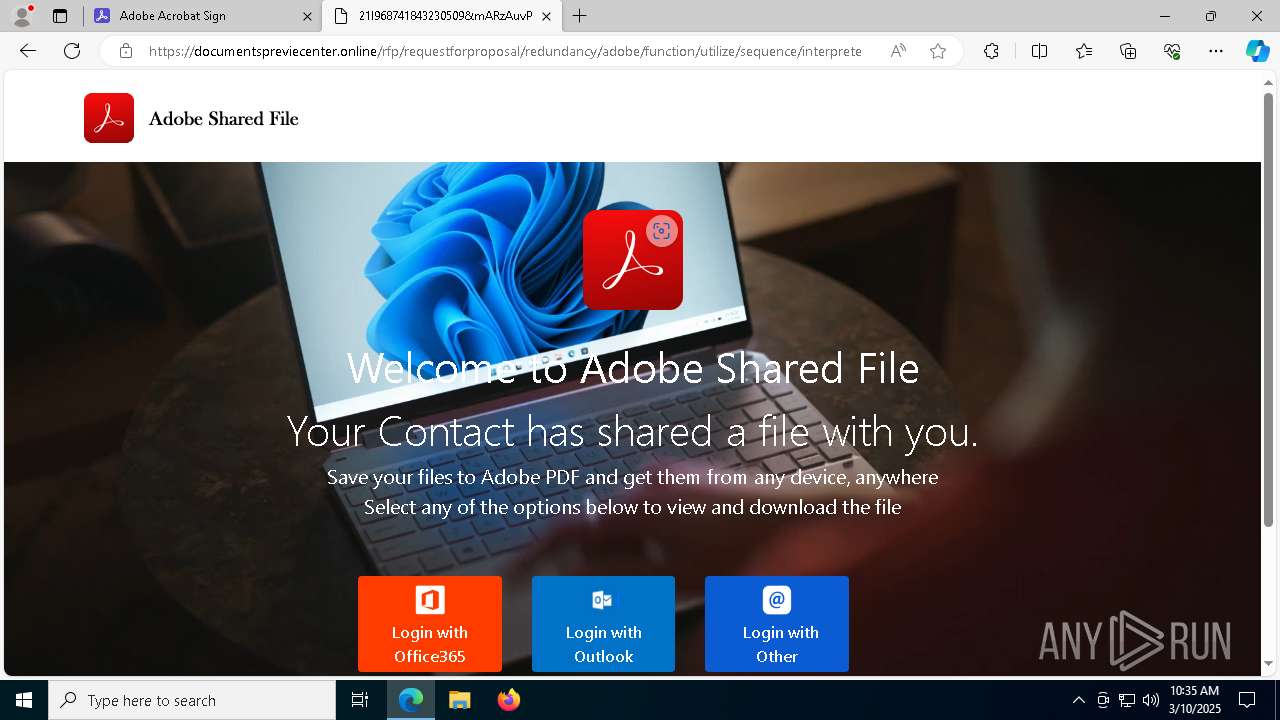Click the scrollbar down arrow
Image resolution: width=1280 pixels, height=720 pixels.
1269,663
